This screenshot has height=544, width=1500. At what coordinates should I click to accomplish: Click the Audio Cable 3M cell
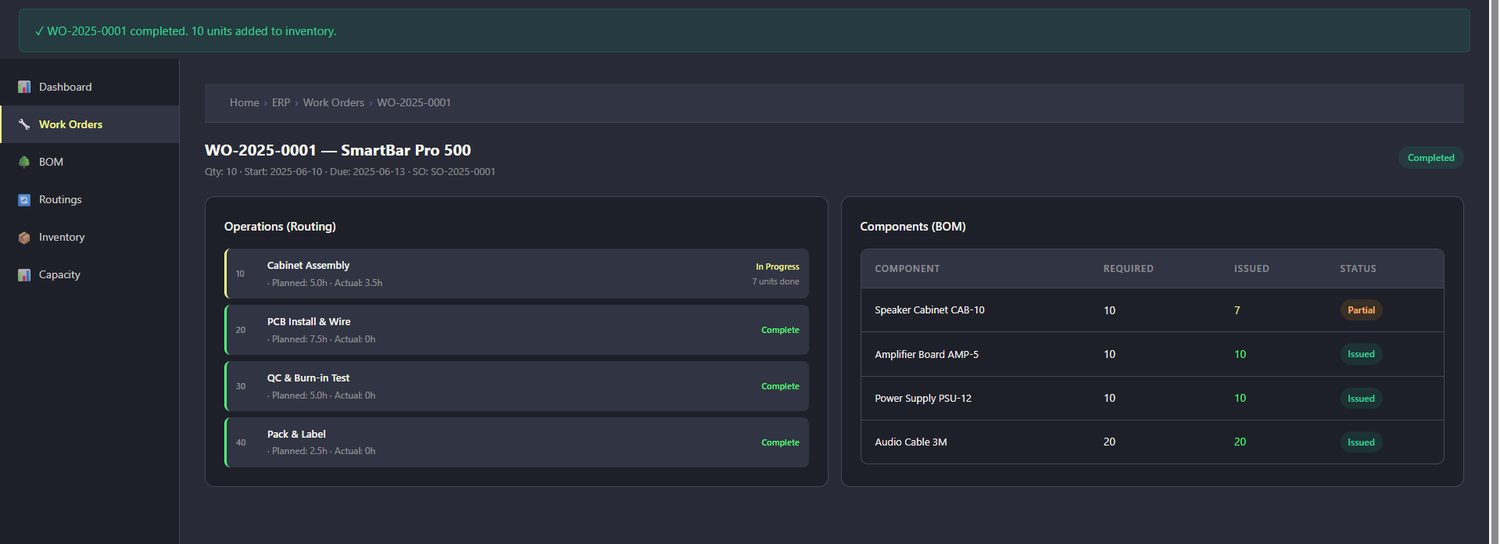(910, 442)
